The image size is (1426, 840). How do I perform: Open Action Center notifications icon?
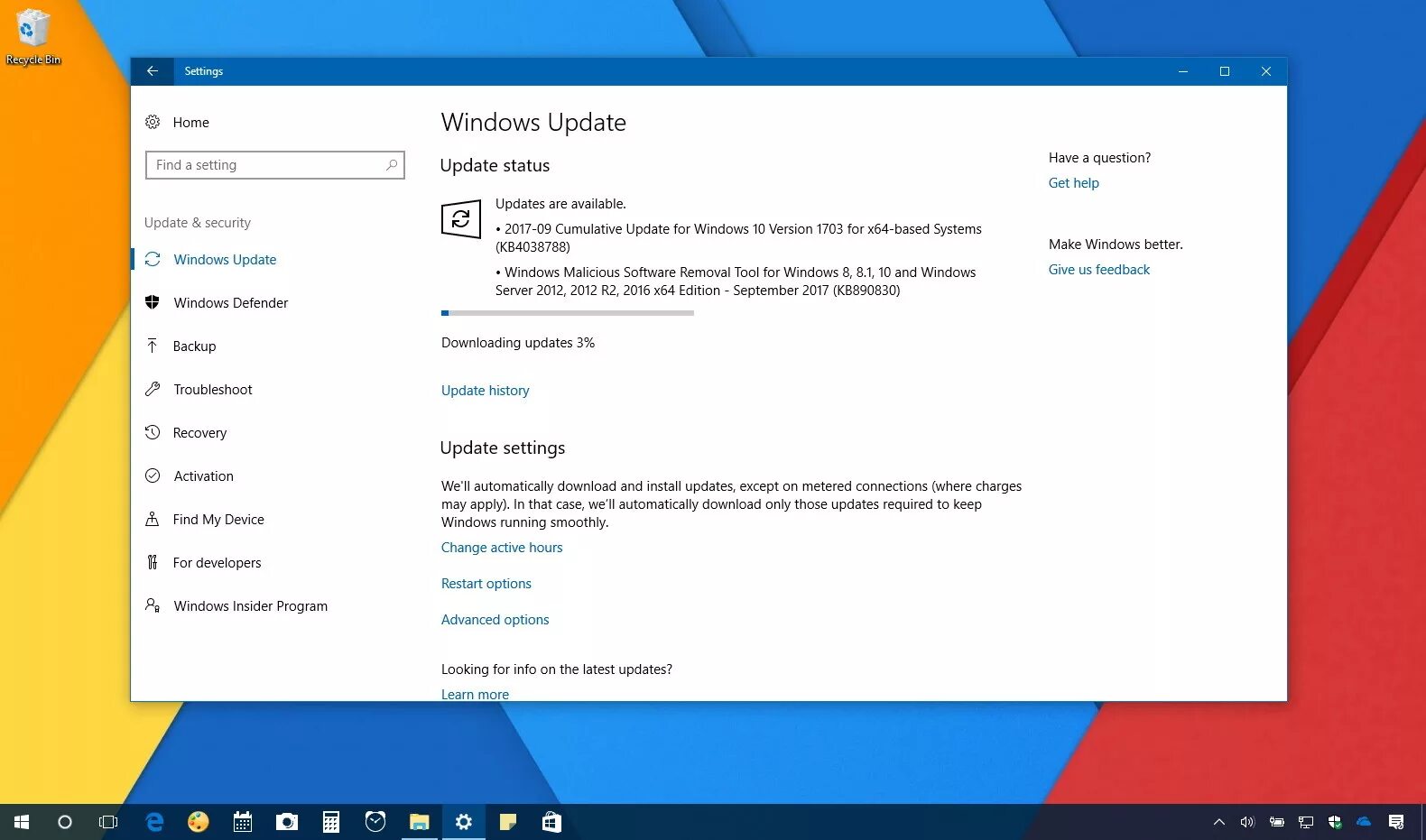click(x=1396, y=822)
